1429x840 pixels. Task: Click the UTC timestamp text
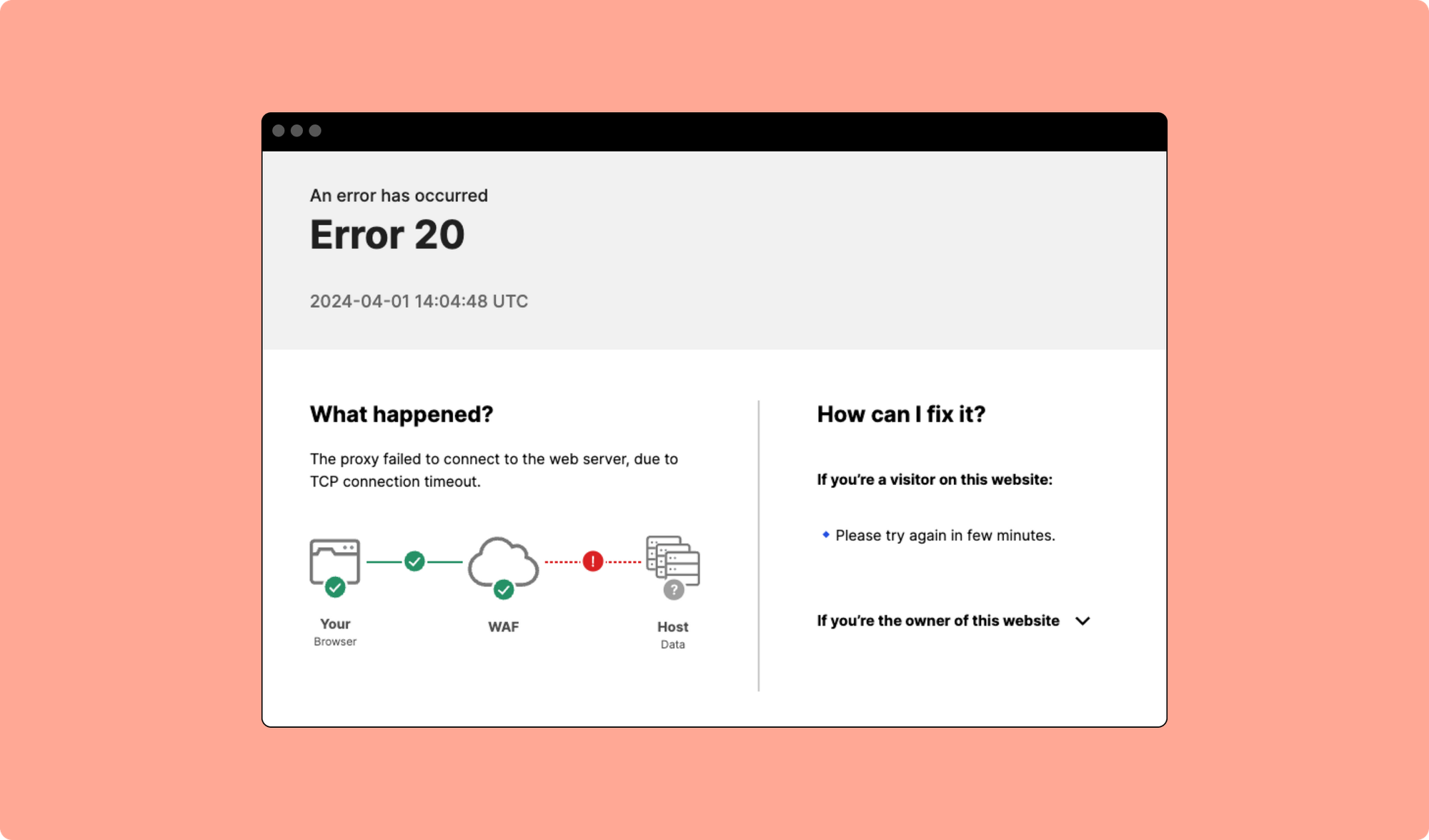pyautogui.click(x=419, y=301)
